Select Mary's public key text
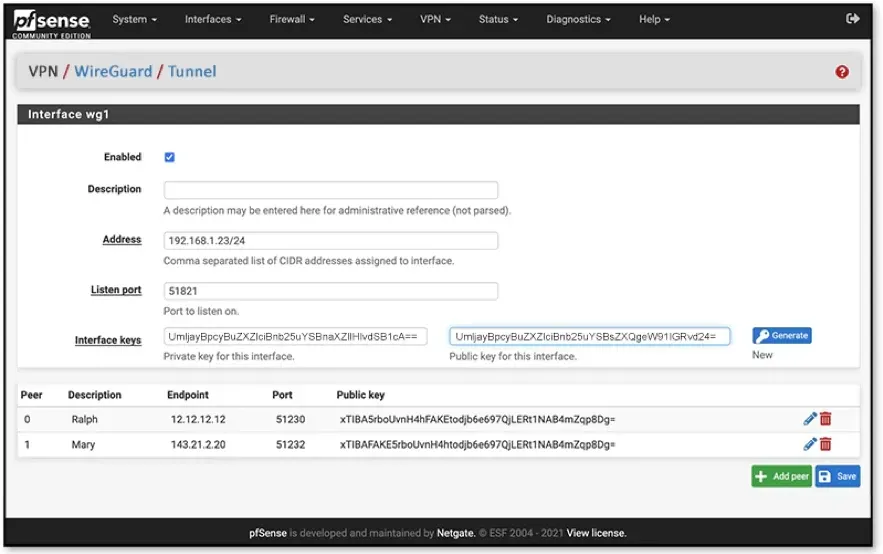 [478, 445]
